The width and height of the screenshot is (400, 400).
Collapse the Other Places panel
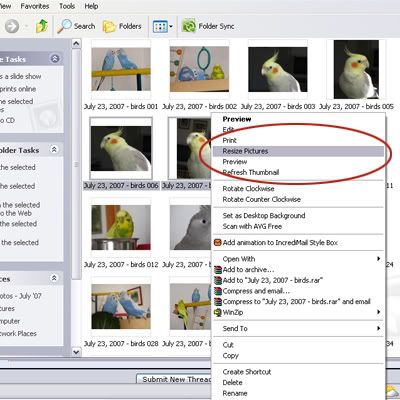[x=54, y=278]
